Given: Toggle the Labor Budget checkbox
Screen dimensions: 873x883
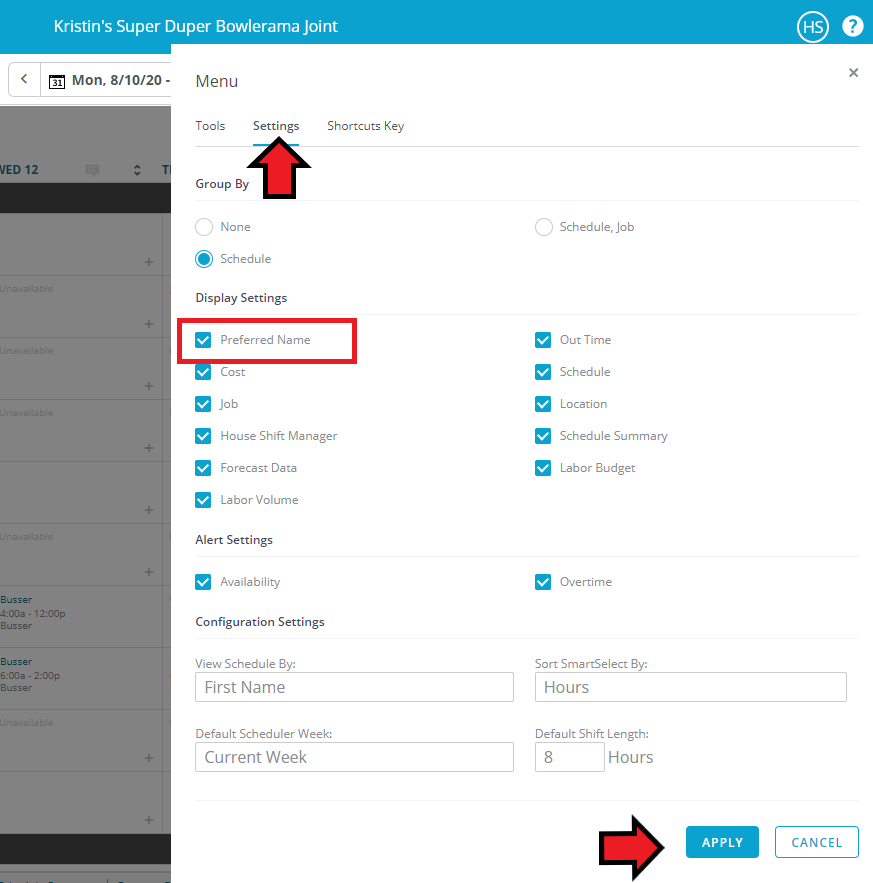Looking at the screenshot, I should (x=543, y=468).
